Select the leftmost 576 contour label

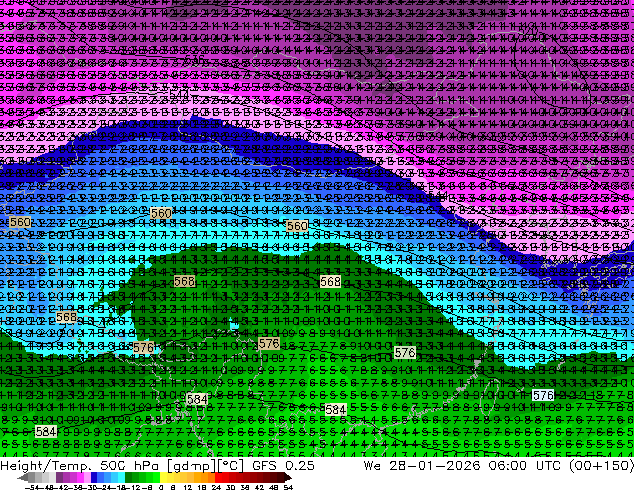pyautogui.click(x=144, y=347)
